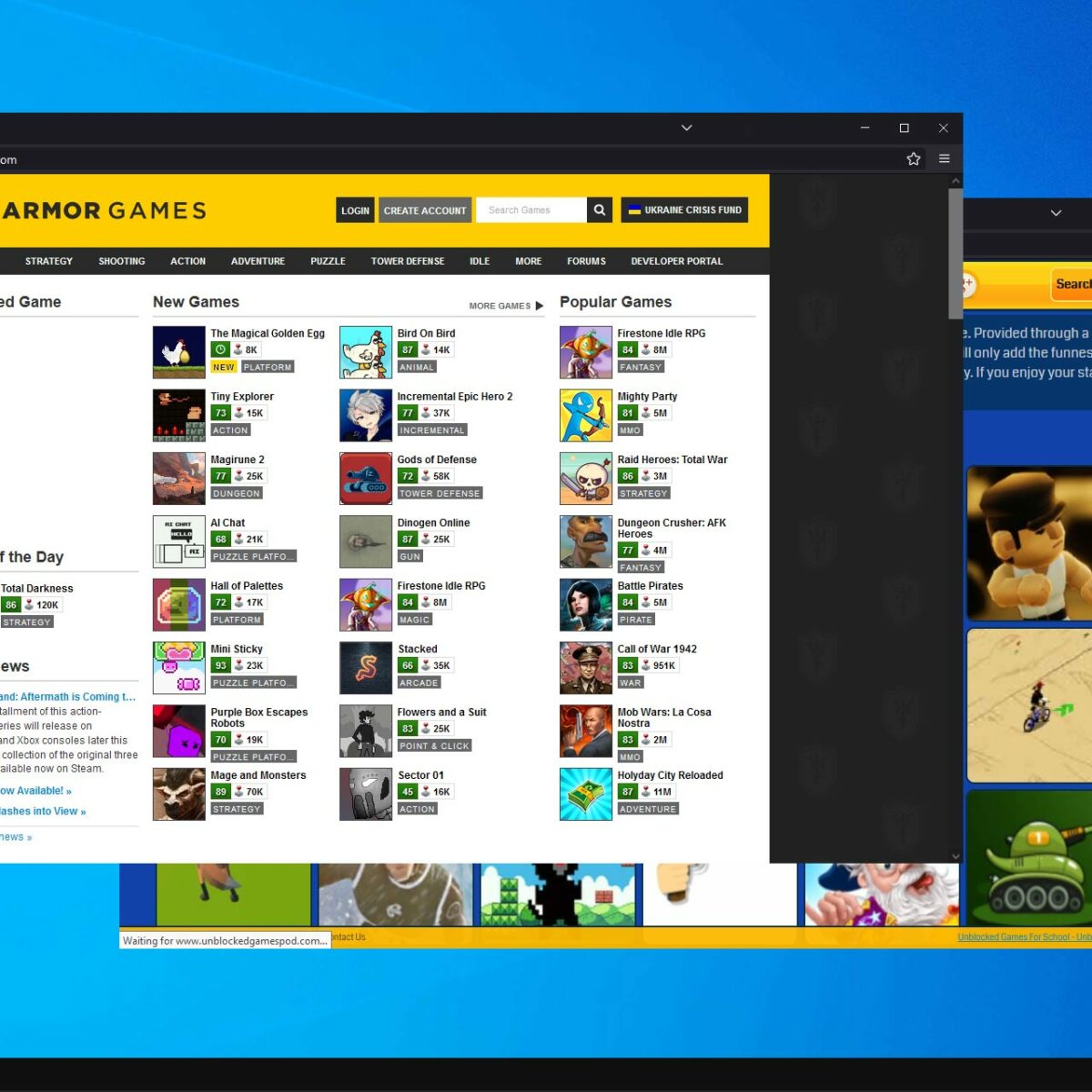The image size is (1092, 1092).
Task: Open the Sector 01 game icon
Action: (366, 794)
